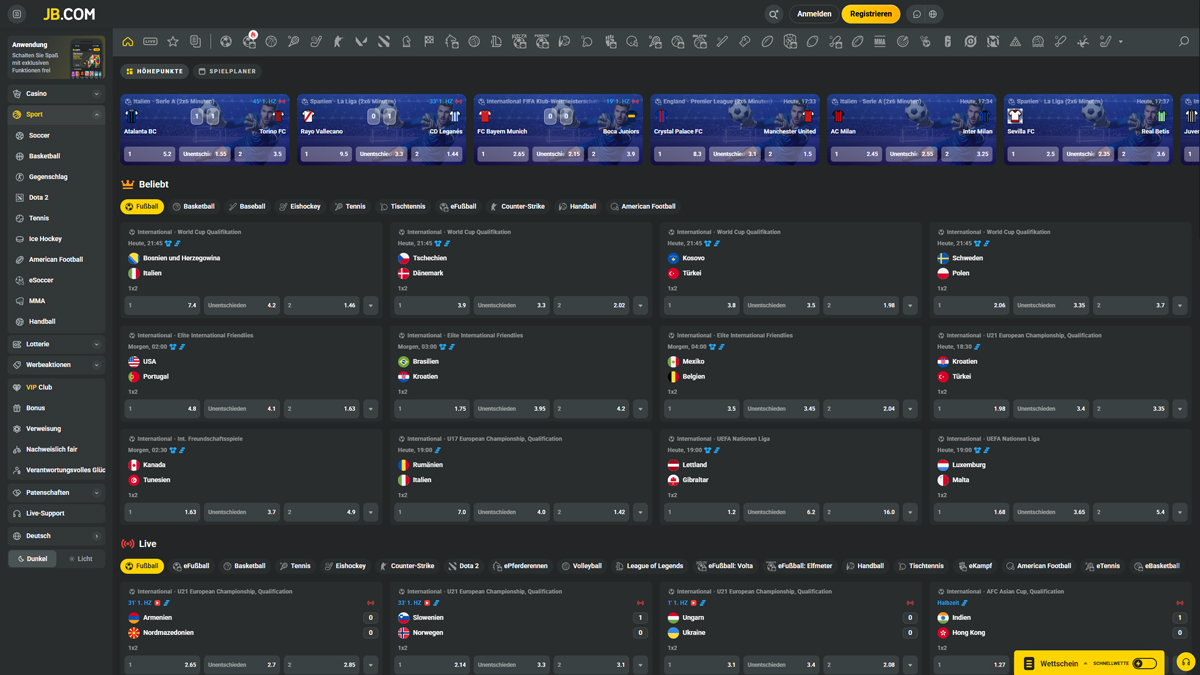Select the billiards triangle icon in sports bar
Image resolution: width=1200 pixels, height=675 pixels.
[x=1015, y=42]
